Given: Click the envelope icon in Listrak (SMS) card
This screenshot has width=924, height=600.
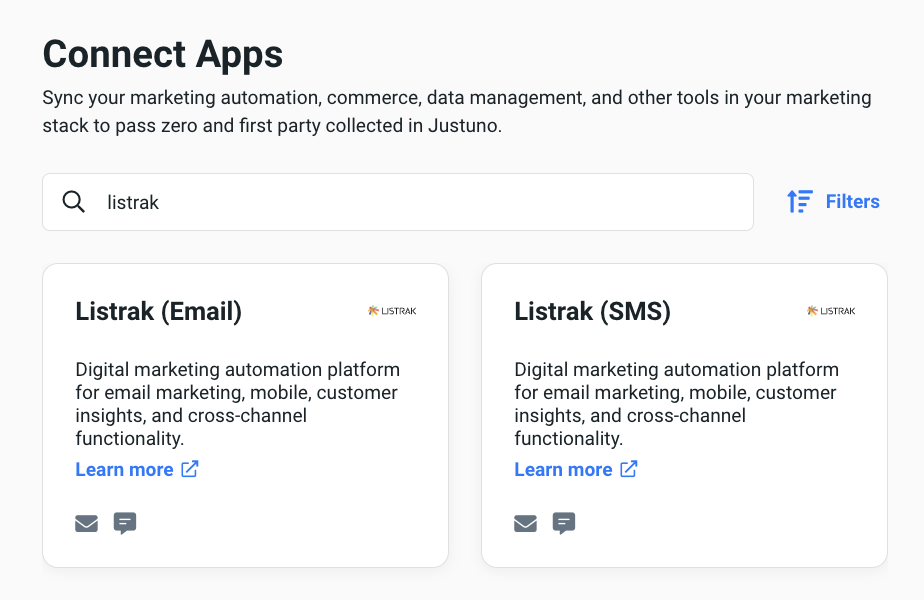Looking at the screenshot, I should [x=526, y=523].
